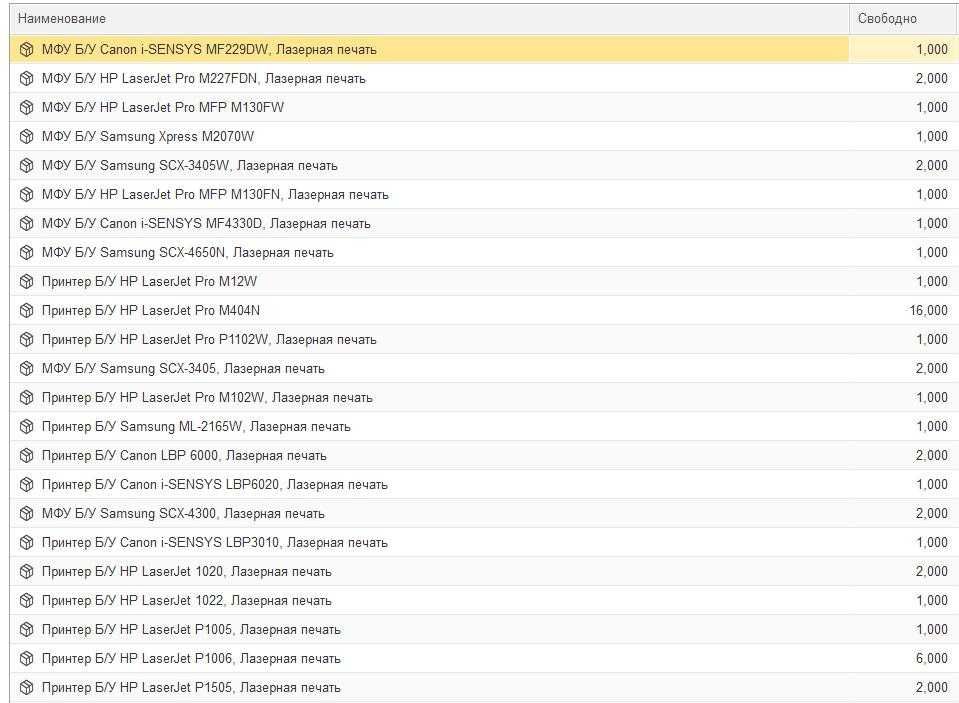
Task: Click free quantity 2,000 for Samsung SCX-4300
Action: [931, 513]
